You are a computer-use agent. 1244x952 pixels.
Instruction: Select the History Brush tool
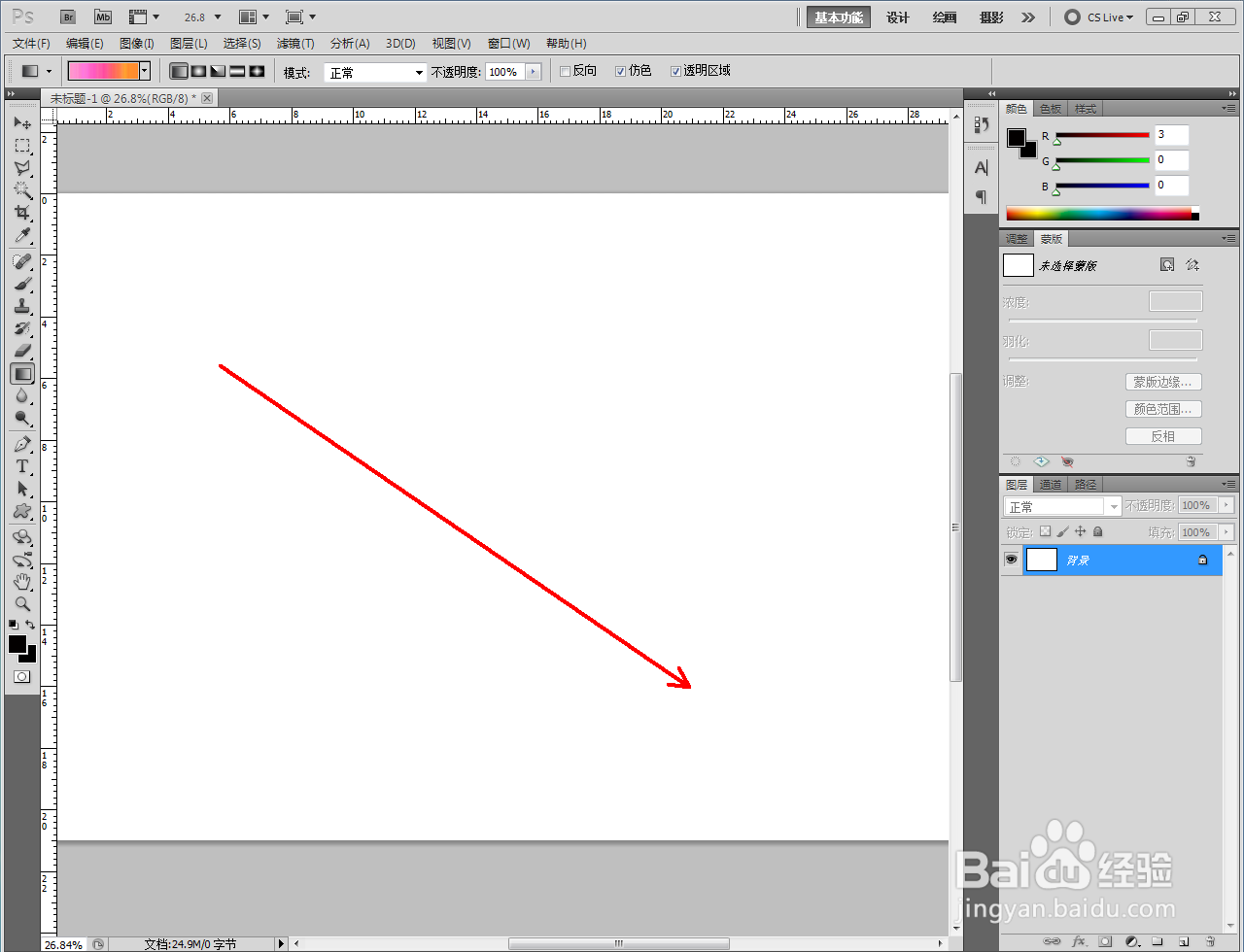point(22,329)
